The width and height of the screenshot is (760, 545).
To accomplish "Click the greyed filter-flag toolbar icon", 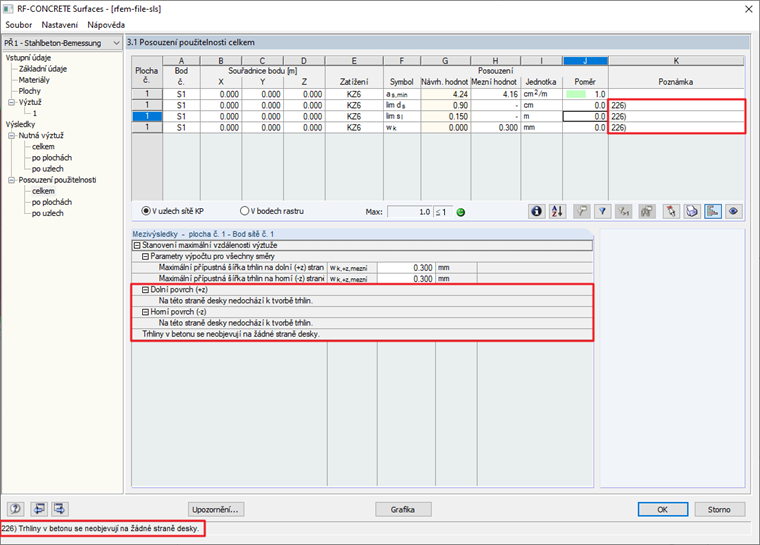I will click(x=582, y=211).
